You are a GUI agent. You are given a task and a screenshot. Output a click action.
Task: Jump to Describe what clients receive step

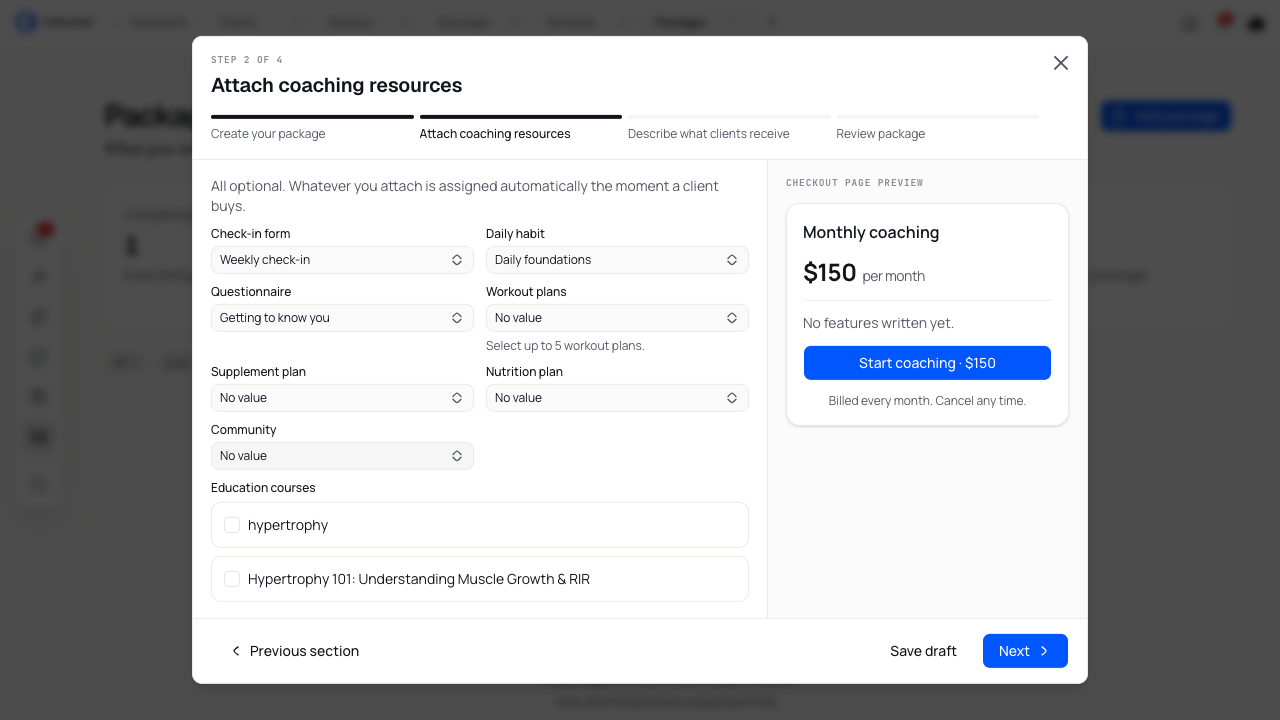(x=729, y=129)
